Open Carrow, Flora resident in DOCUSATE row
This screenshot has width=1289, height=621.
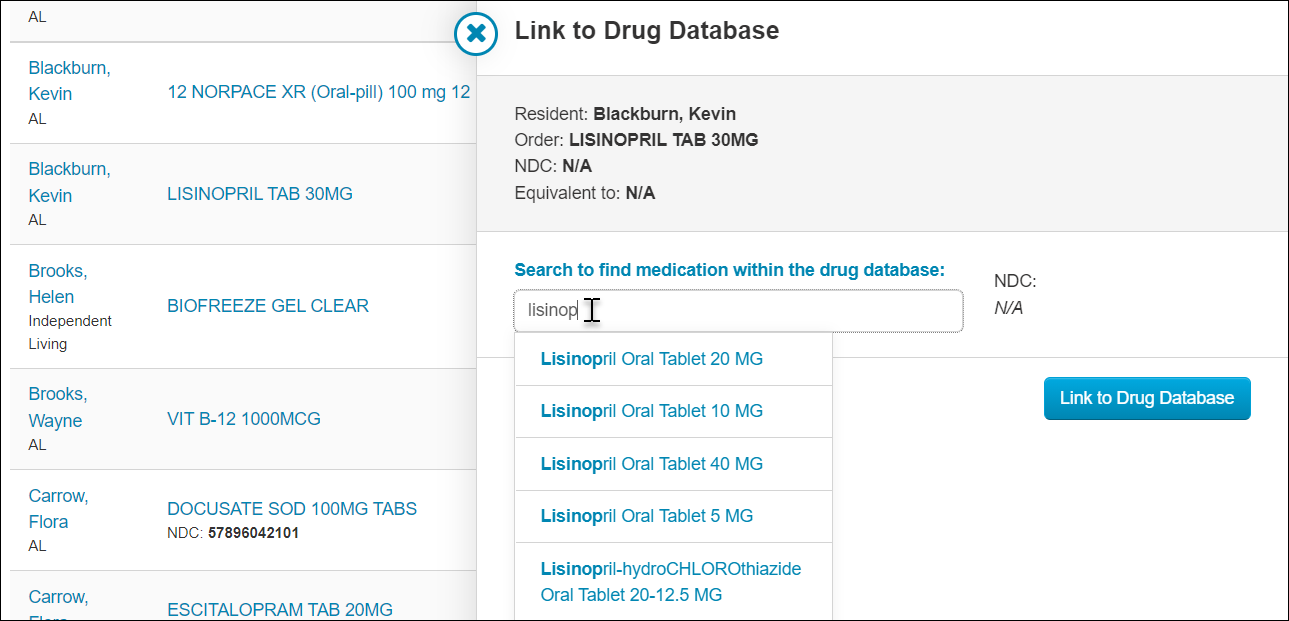pyautogui.click(x=58, y=509)
